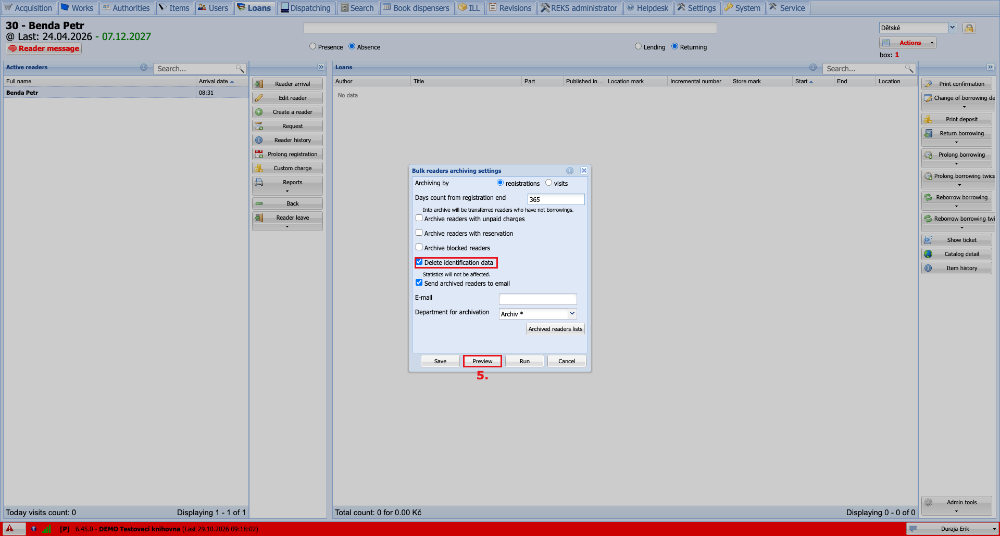Click Prolong registration calendar button
This screenshot has height=536, width=1000.
[x=287, y=154]
